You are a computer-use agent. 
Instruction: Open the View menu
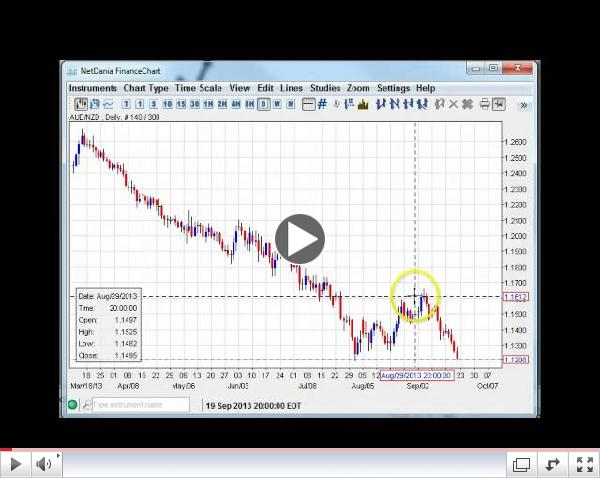pos(240,88)
